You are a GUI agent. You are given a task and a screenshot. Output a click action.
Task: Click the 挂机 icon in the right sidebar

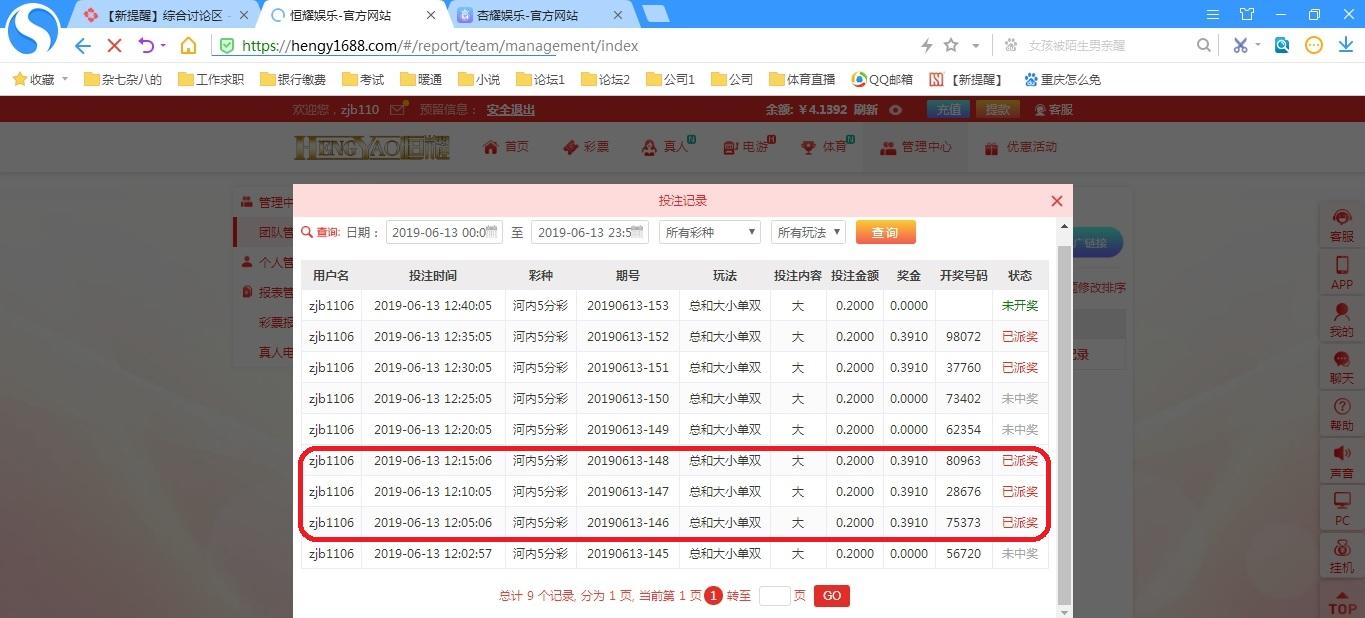pyautogui.click(x=1341, y=556)
